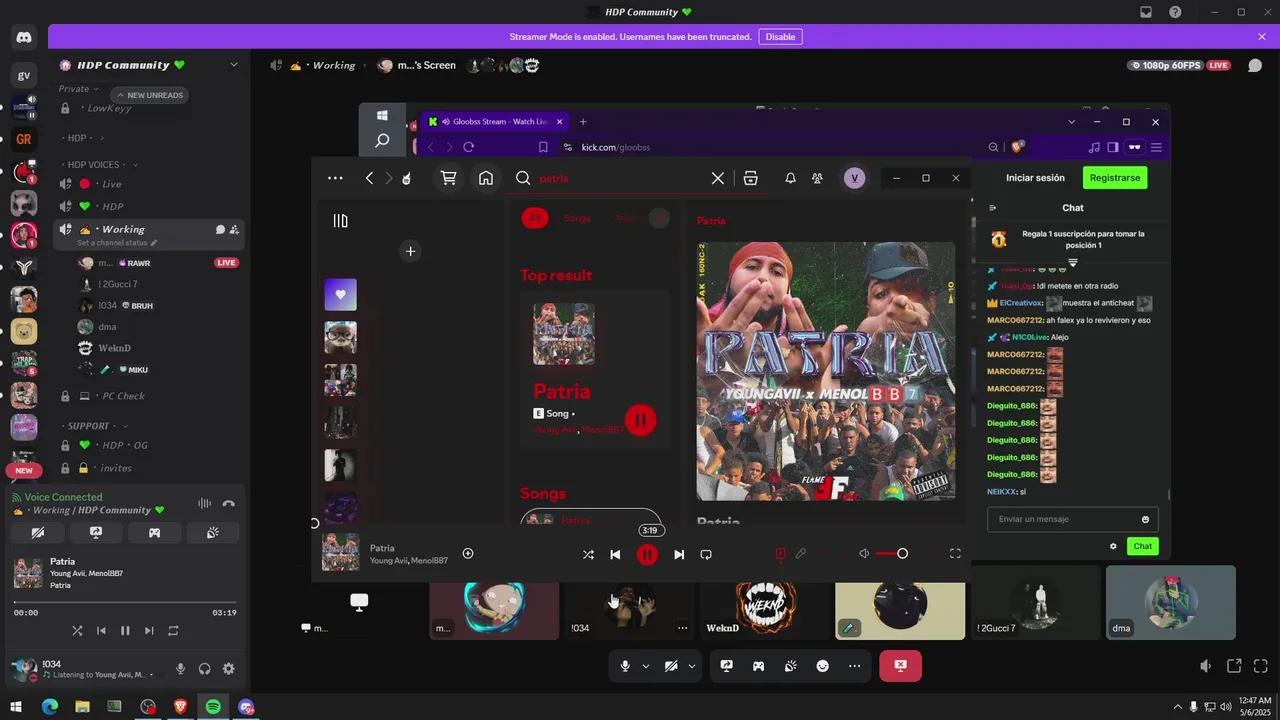1280x720 pixels.
Task: Adjust stream volume speaker icon
Action: pos(1207,666)
